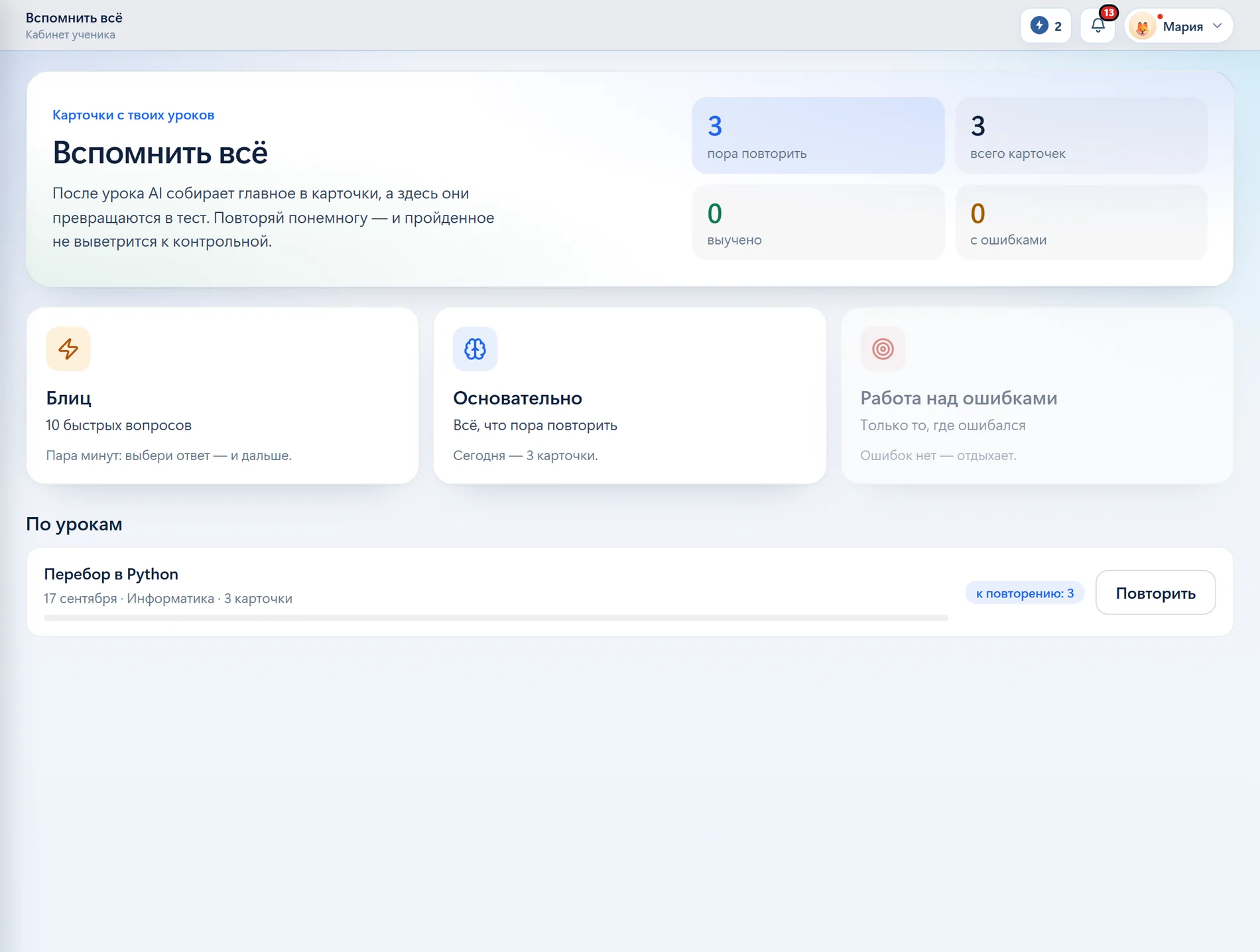Click Мария's fox avatar

[x=1142, y=27]
